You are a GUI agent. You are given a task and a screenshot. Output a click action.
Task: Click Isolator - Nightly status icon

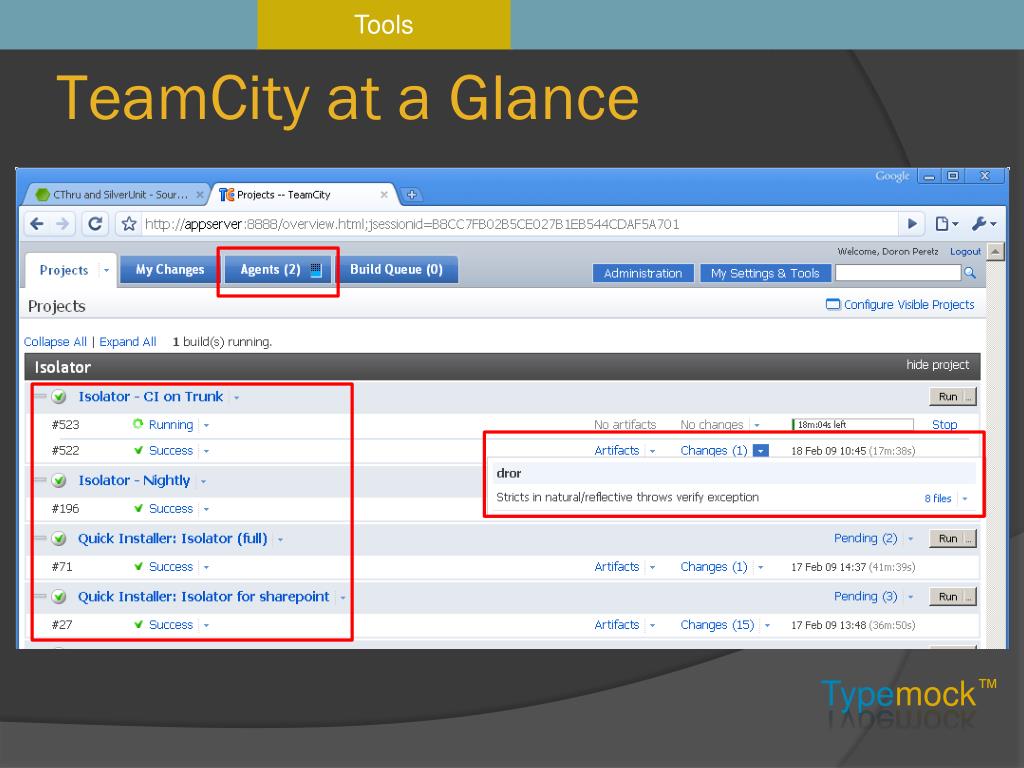tap(59, 481)
